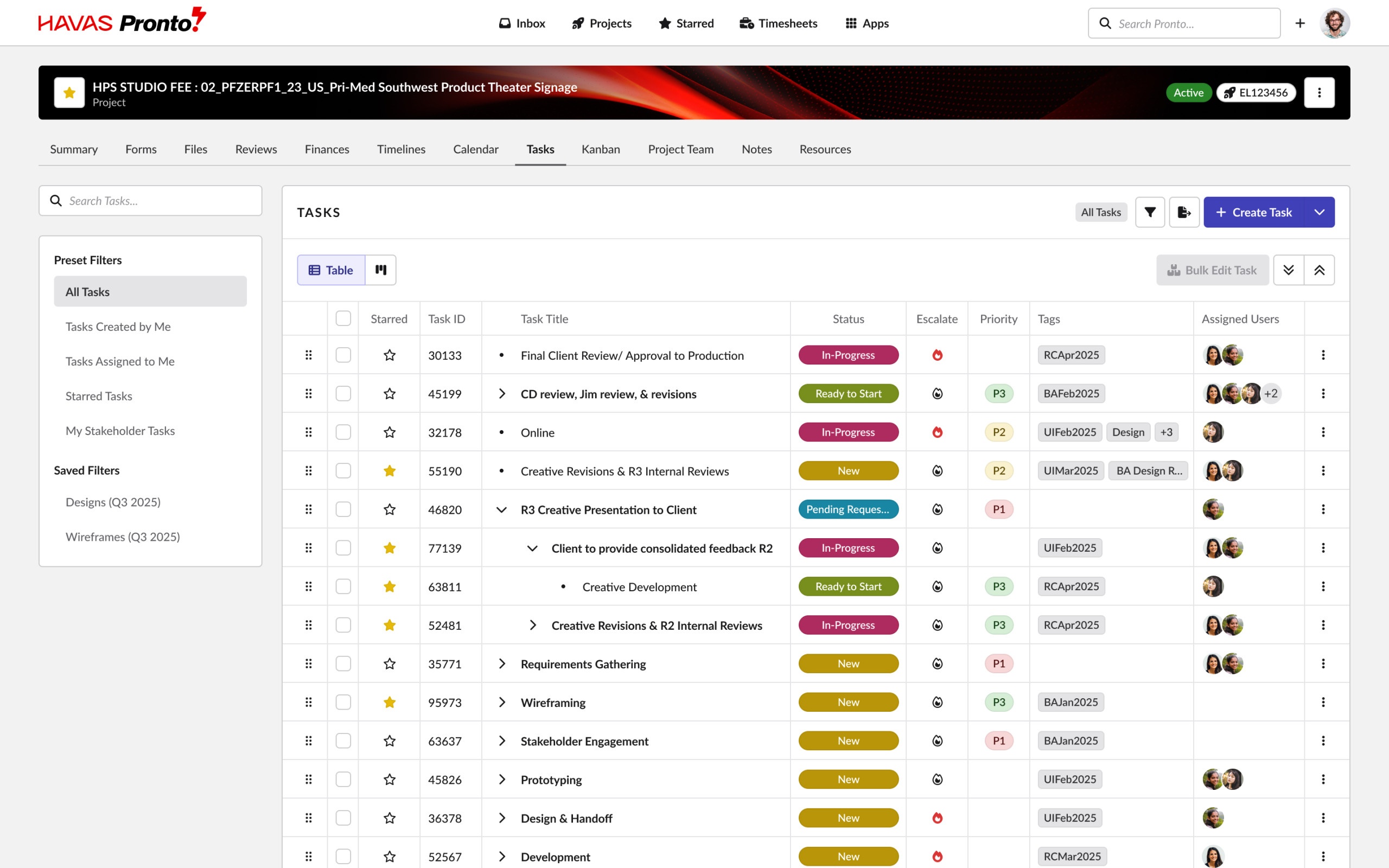Click escalate icon for Stakeholder Engagement
The width and height of the screenshot is (1389, 868).
[936, 741]
